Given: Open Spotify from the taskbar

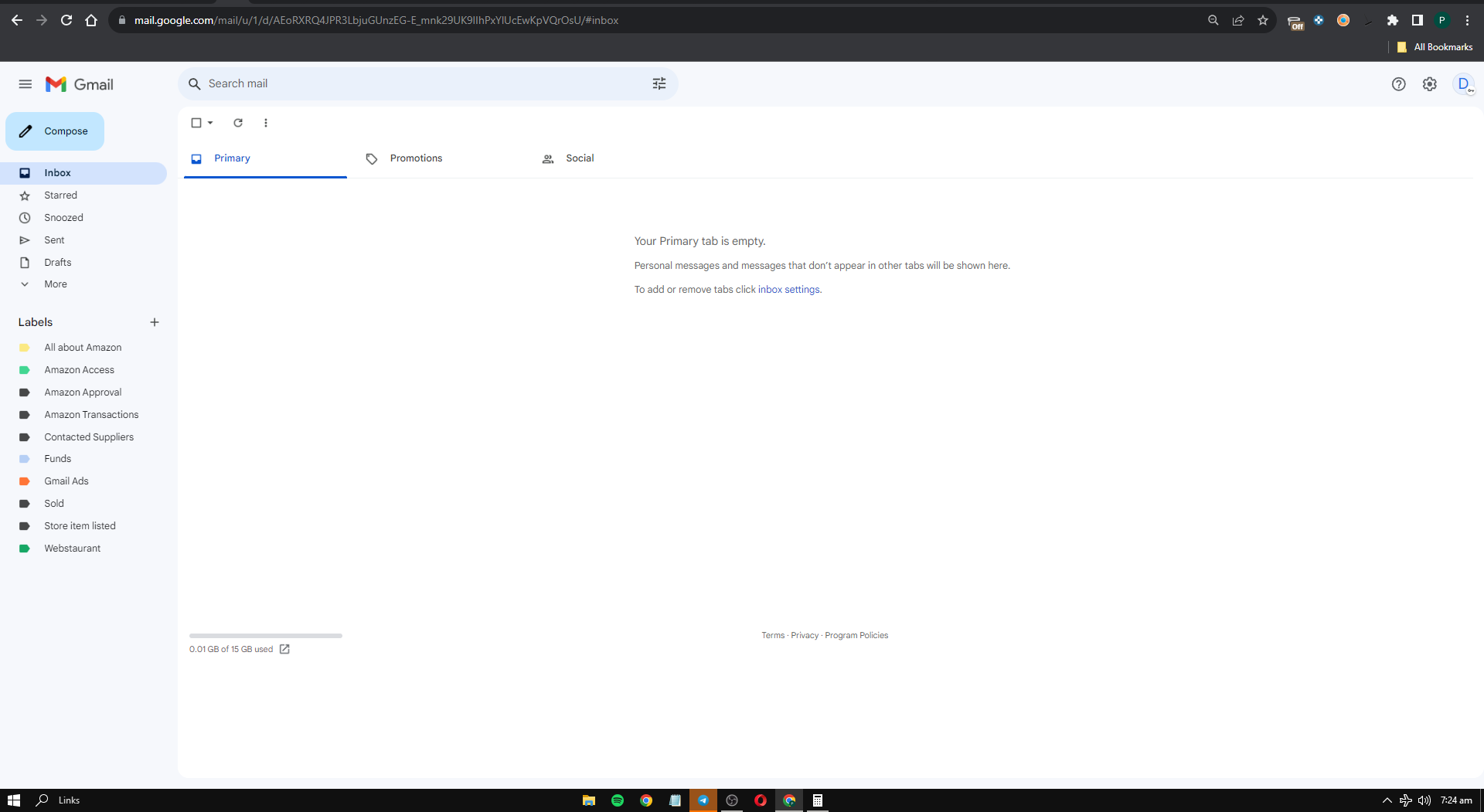Looking at the screenshot, I should pyautogui.click(x=618, y=800).
